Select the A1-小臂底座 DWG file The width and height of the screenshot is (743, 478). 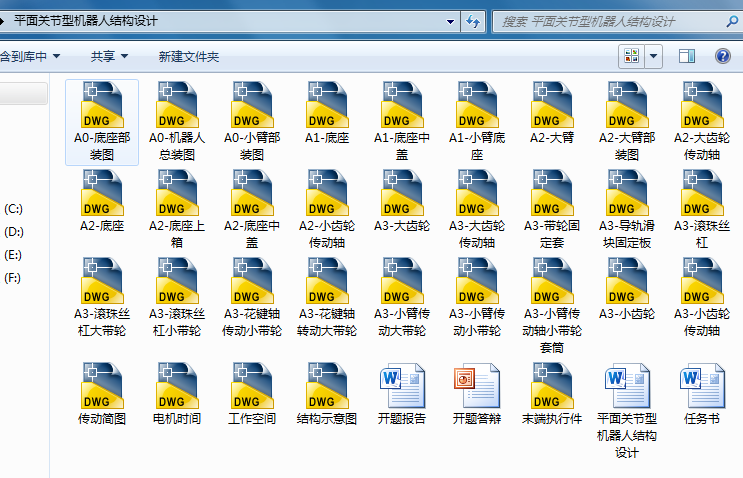click(x=477, y=121)
